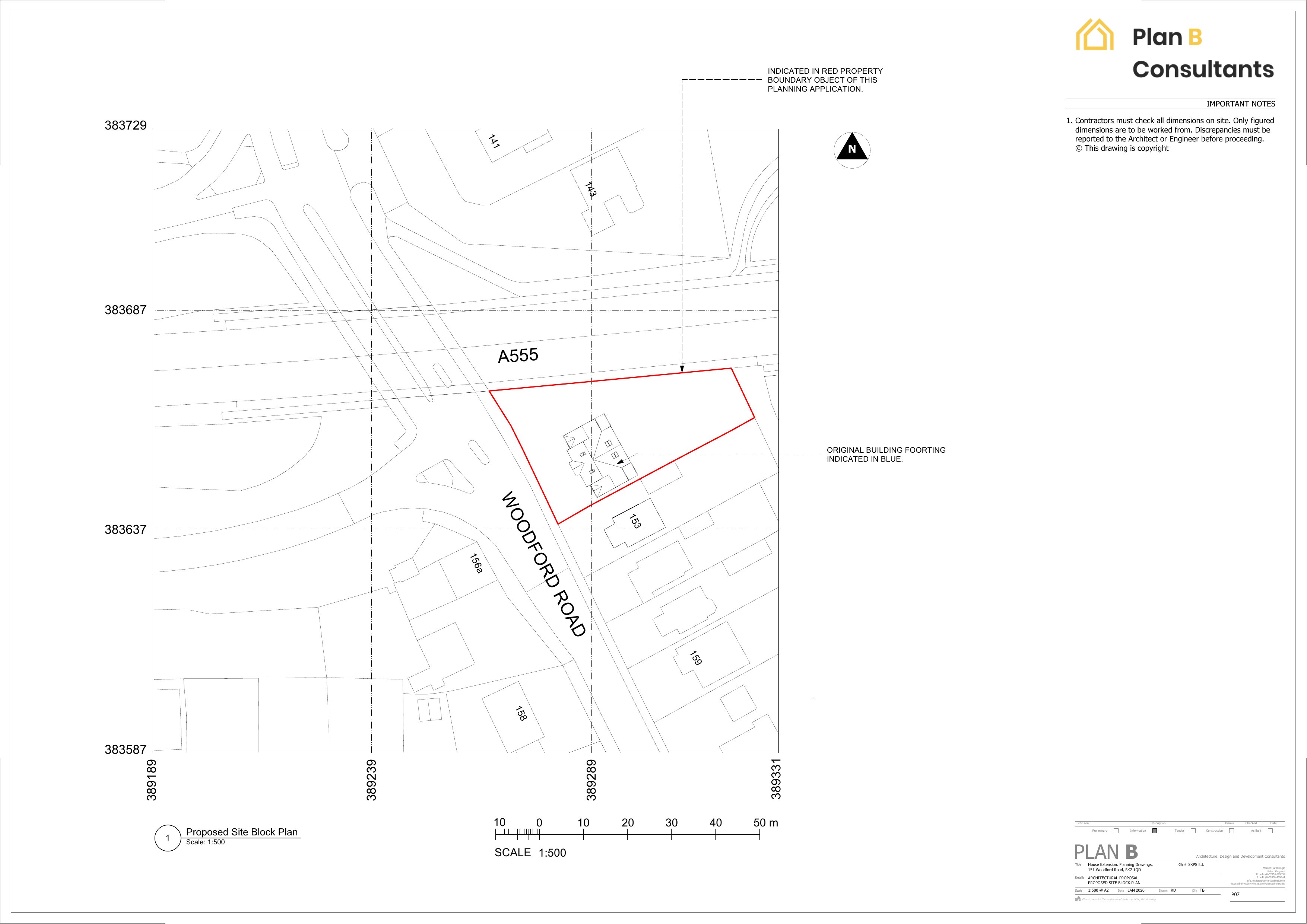Click the P07 drawing number field
The image size is (1307, 924).
tap(1235, 895)
